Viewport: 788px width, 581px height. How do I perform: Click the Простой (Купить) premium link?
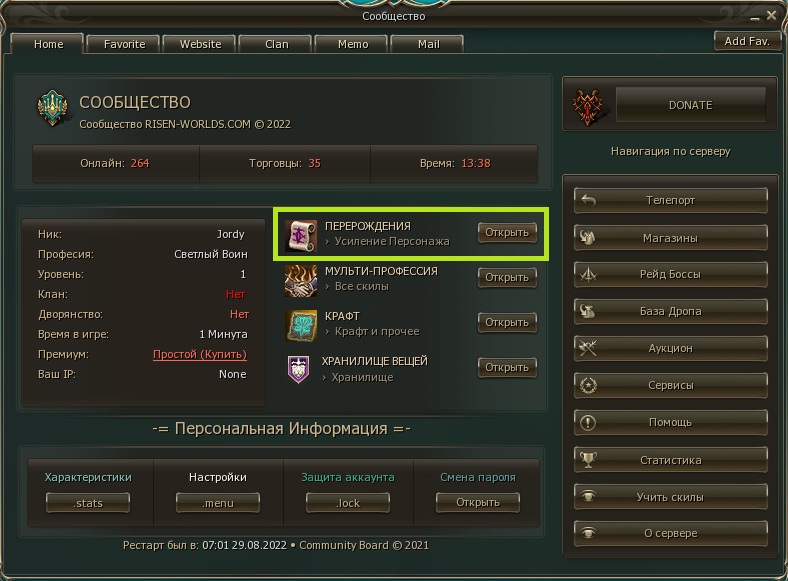200,354
